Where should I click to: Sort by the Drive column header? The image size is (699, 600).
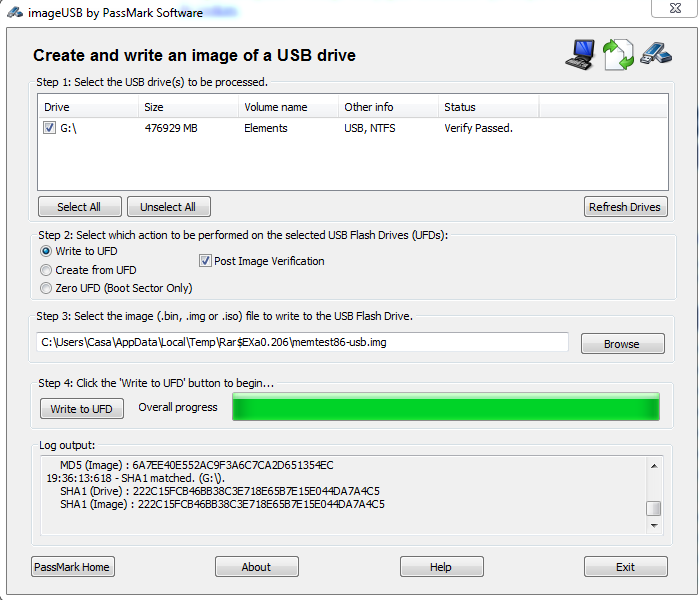88,107
